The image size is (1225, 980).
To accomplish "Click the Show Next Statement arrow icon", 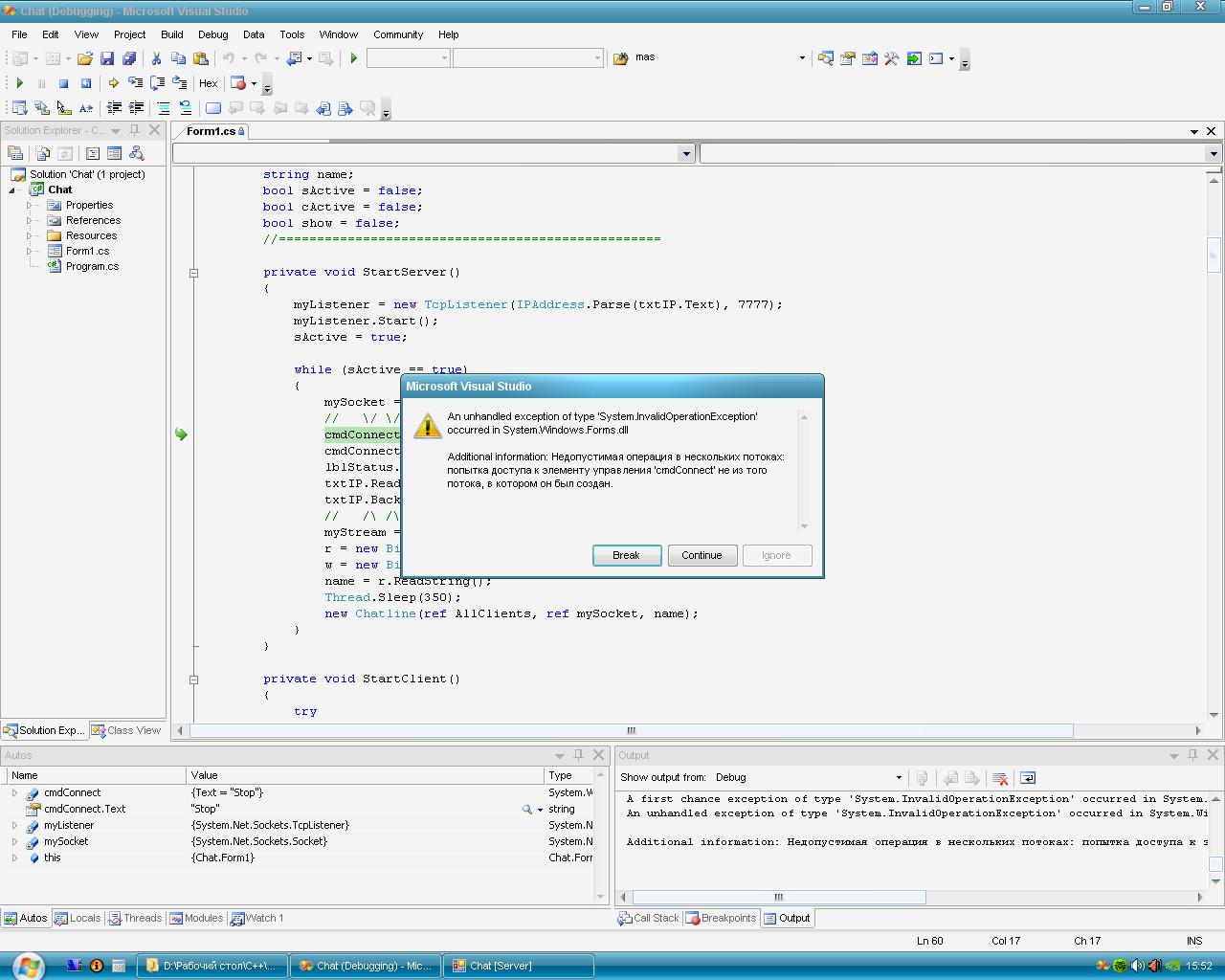I will (x=113, y=83).
